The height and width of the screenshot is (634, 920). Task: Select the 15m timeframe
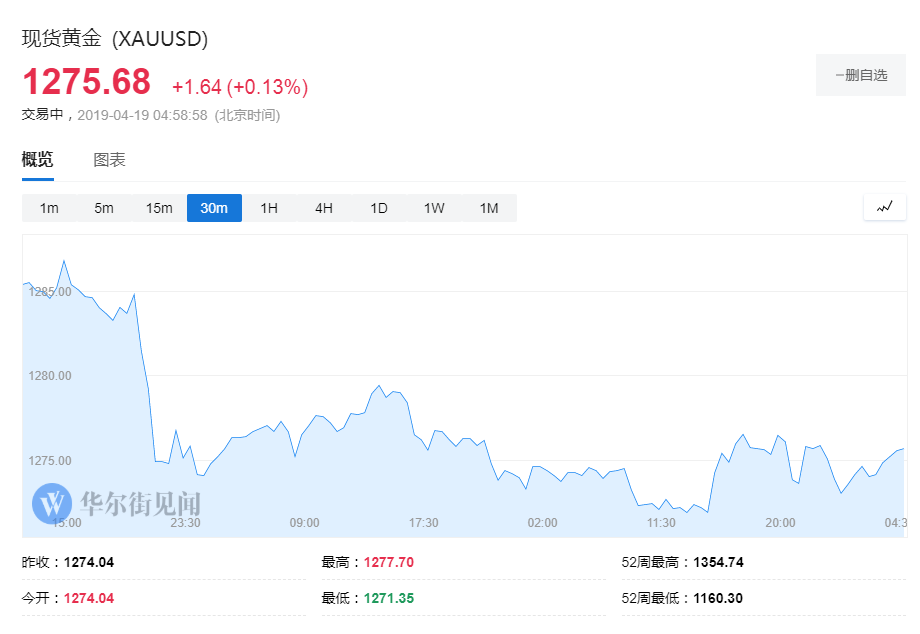tap(159, 207)
